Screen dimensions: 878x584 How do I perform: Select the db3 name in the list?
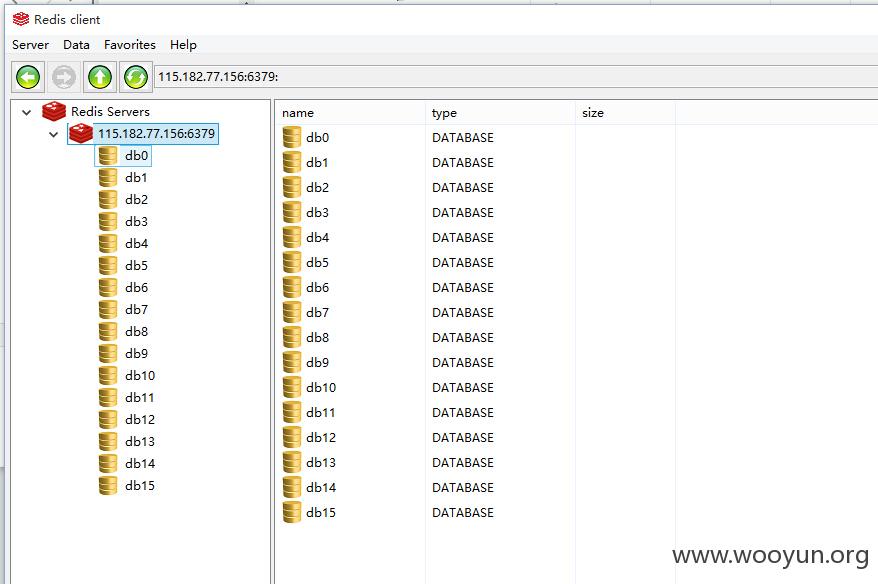(317, 212)
